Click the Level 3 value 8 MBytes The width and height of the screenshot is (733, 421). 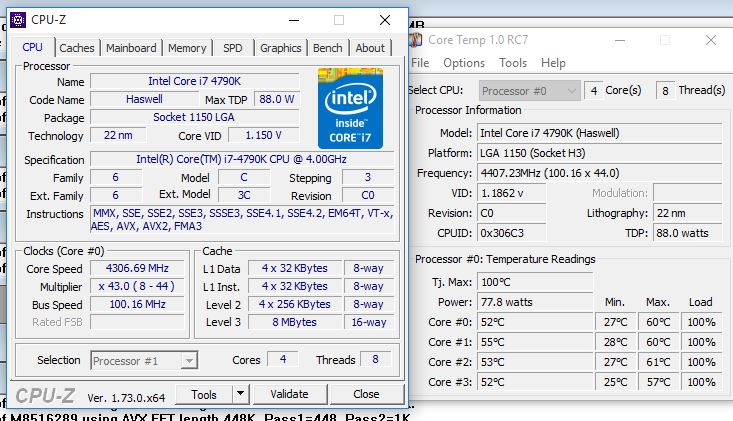click(295, 322)
